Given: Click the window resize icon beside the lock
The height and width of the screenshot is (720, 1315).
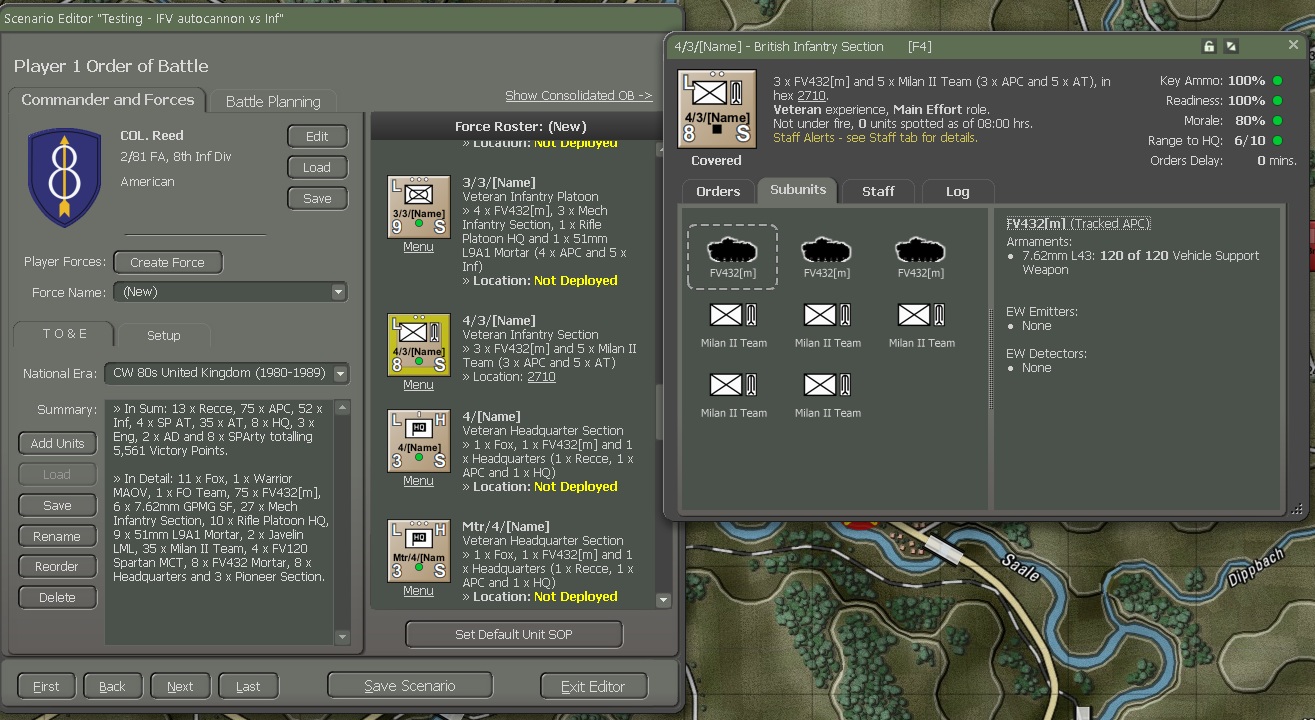Looking at the screenshot, I should [x=1231, y=46].
